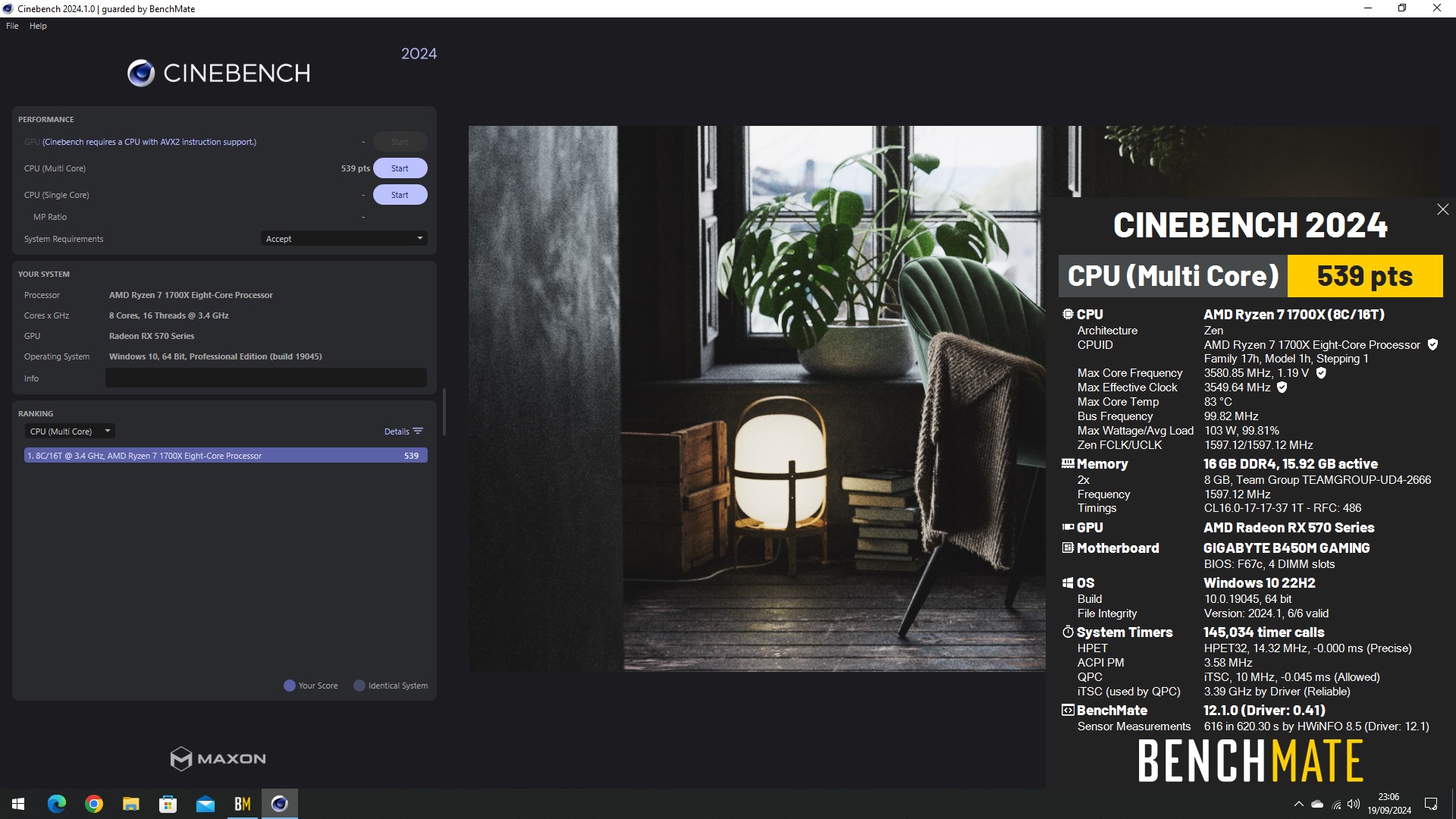Screen dimensions: 1456x819
Task: Click the taskbar clock and date
Action: pyautogui.click(x=1389, y=804)
